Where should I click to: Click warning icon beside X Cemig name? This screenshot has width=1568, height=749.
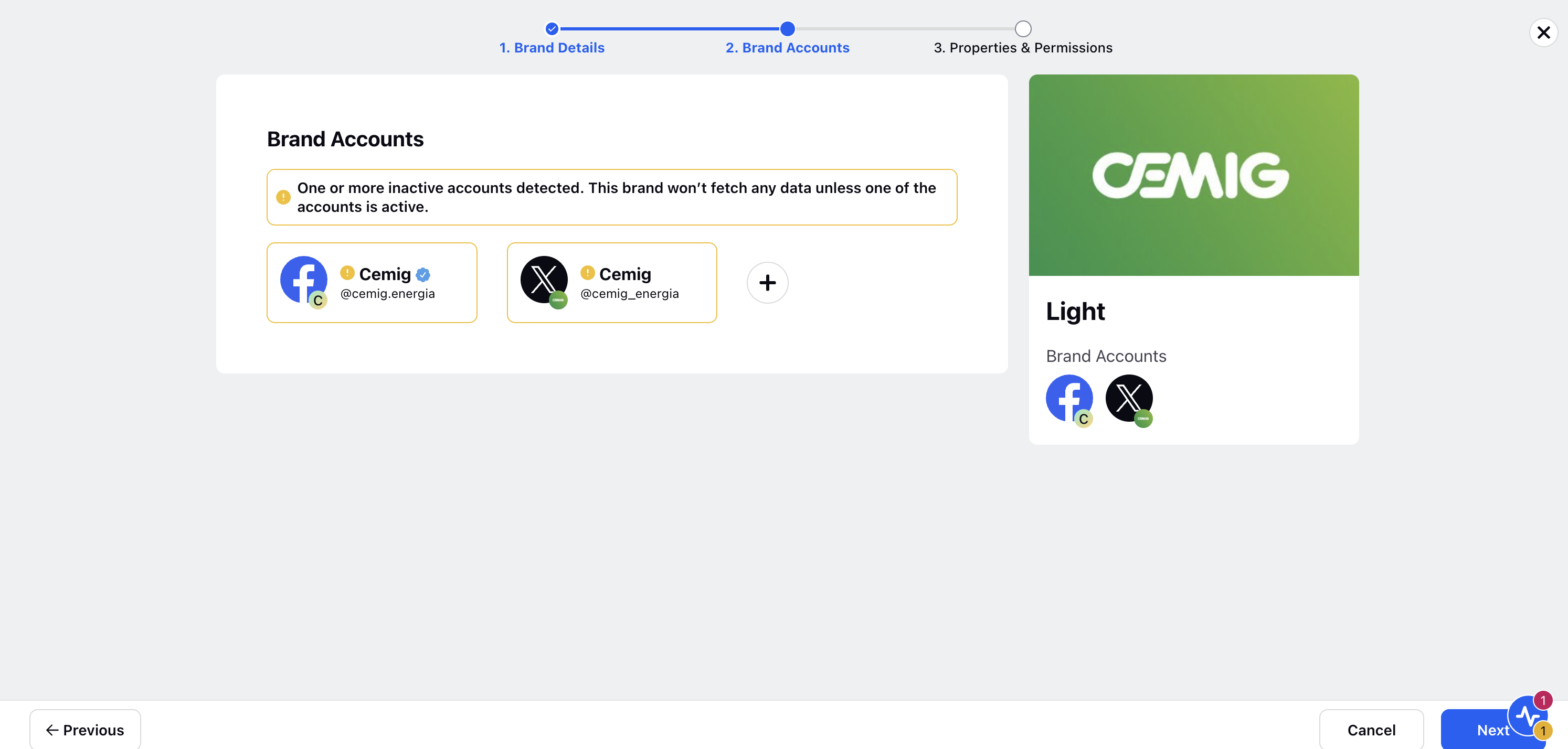coord(587,273)
